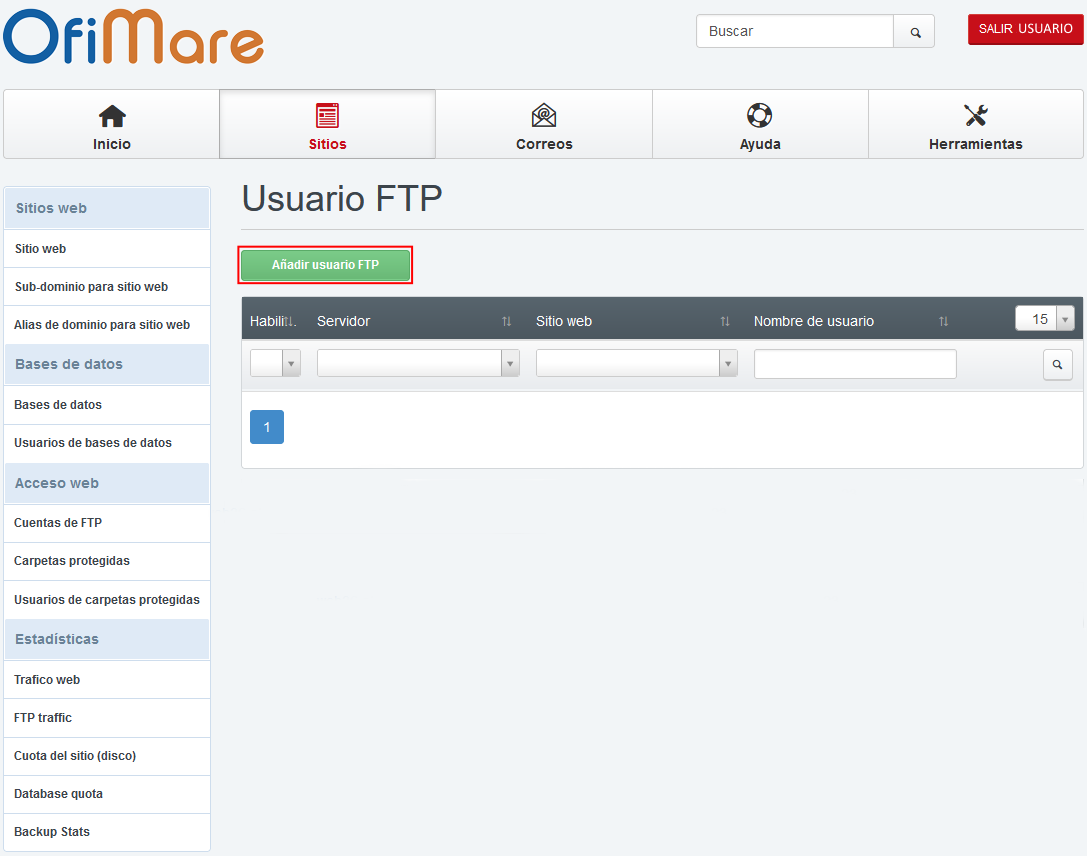Click the Estadísticas section header
This screenshot has height=856, width=1087.
[x=107, y=639]
